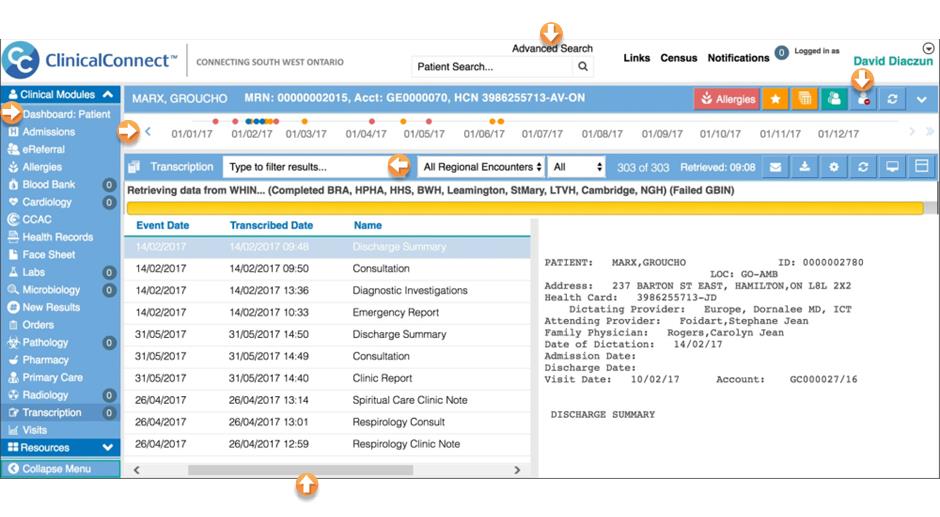Click the Transcription module header icon
The image size is (940, 517).
pos(134,167)
